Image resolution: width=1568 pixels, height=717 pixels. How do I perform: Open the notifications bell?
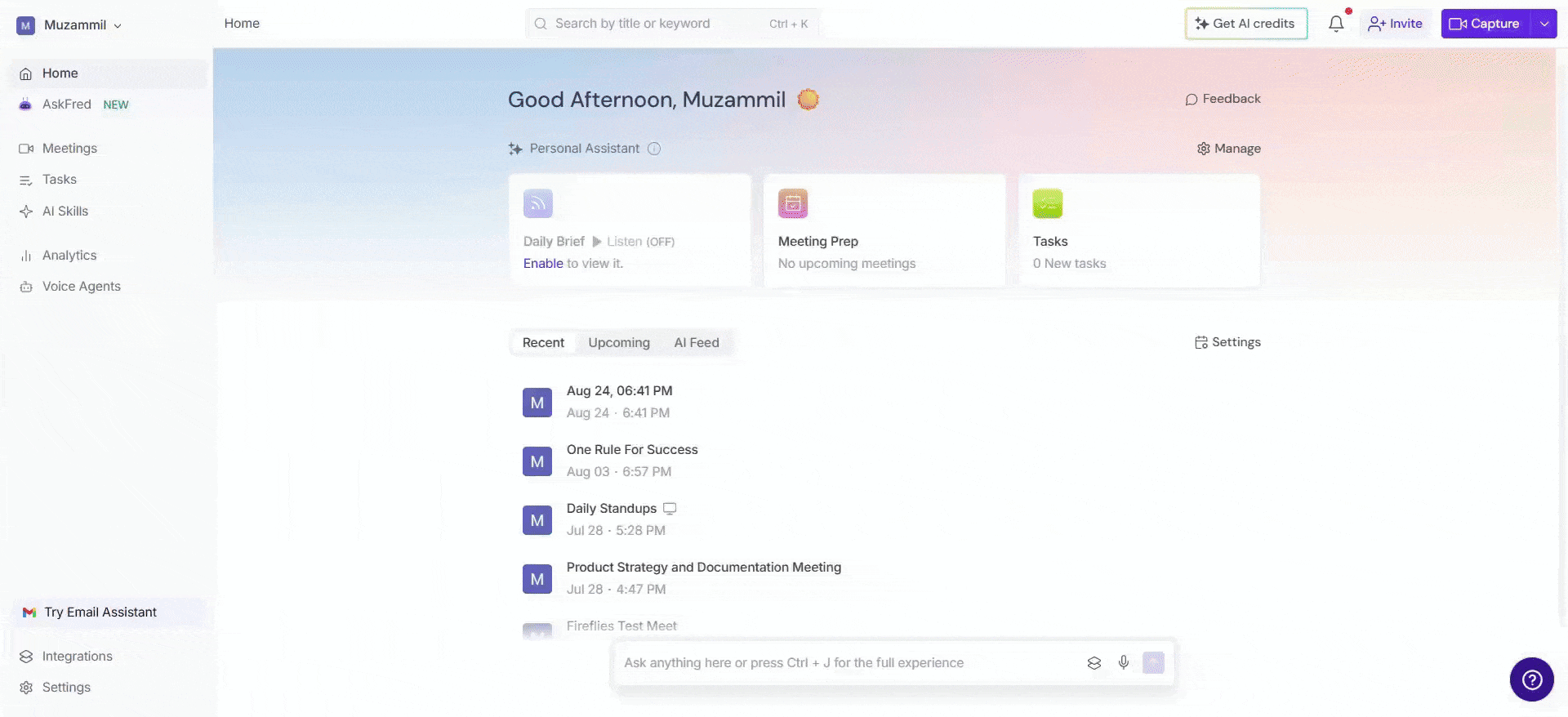tap(1336, 24)
